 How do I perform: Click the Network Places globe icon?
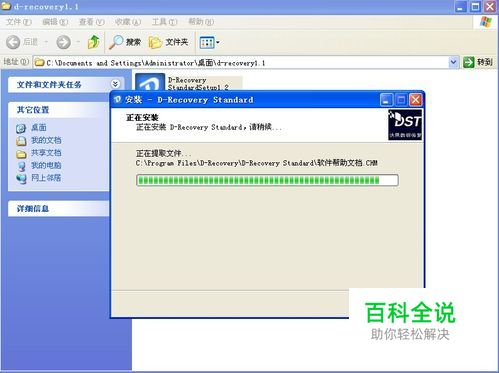pyautogui.click(x=21, y=179)
